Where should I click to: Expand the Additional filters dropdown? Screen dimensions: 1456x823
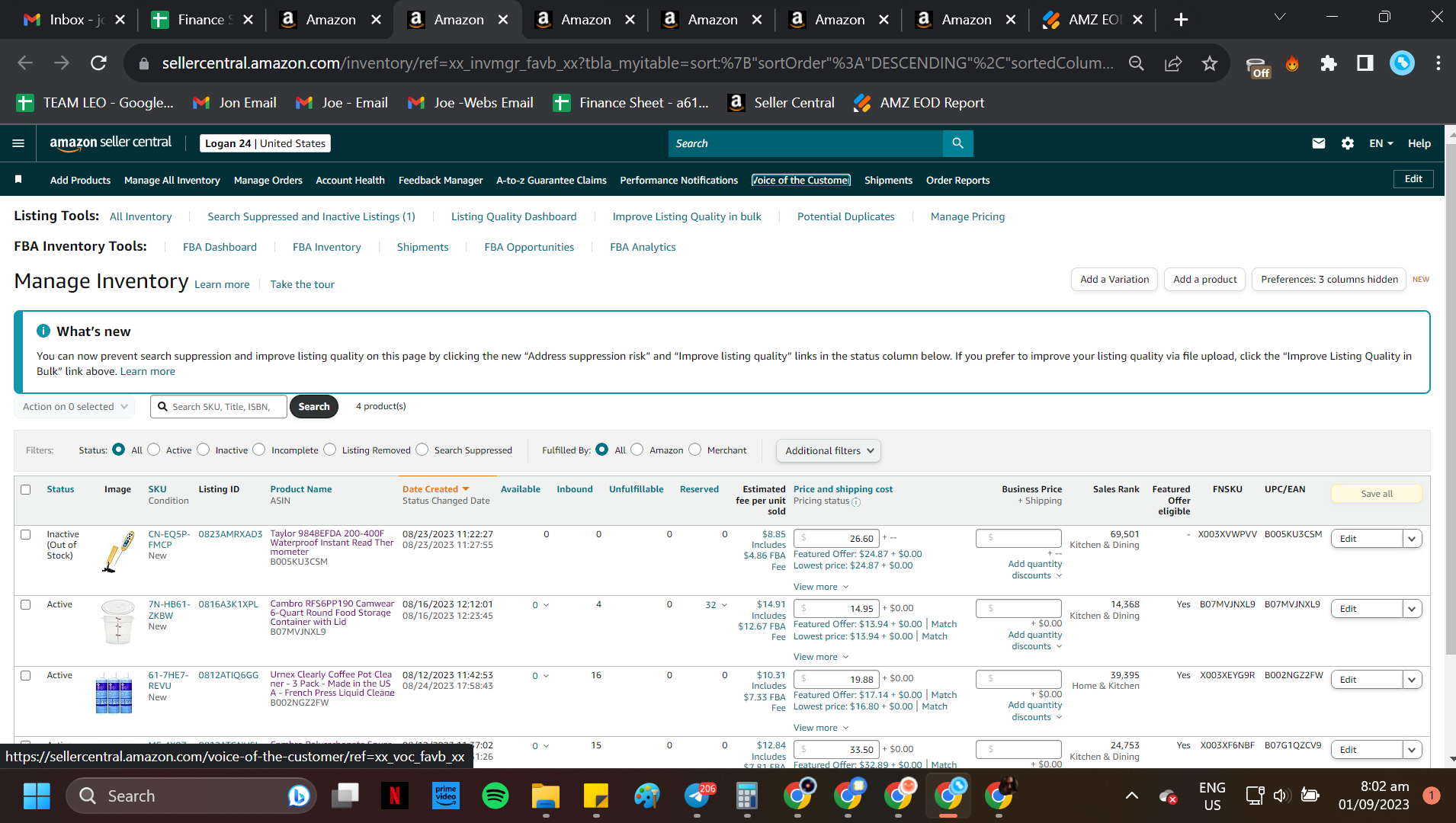[829, 450]
